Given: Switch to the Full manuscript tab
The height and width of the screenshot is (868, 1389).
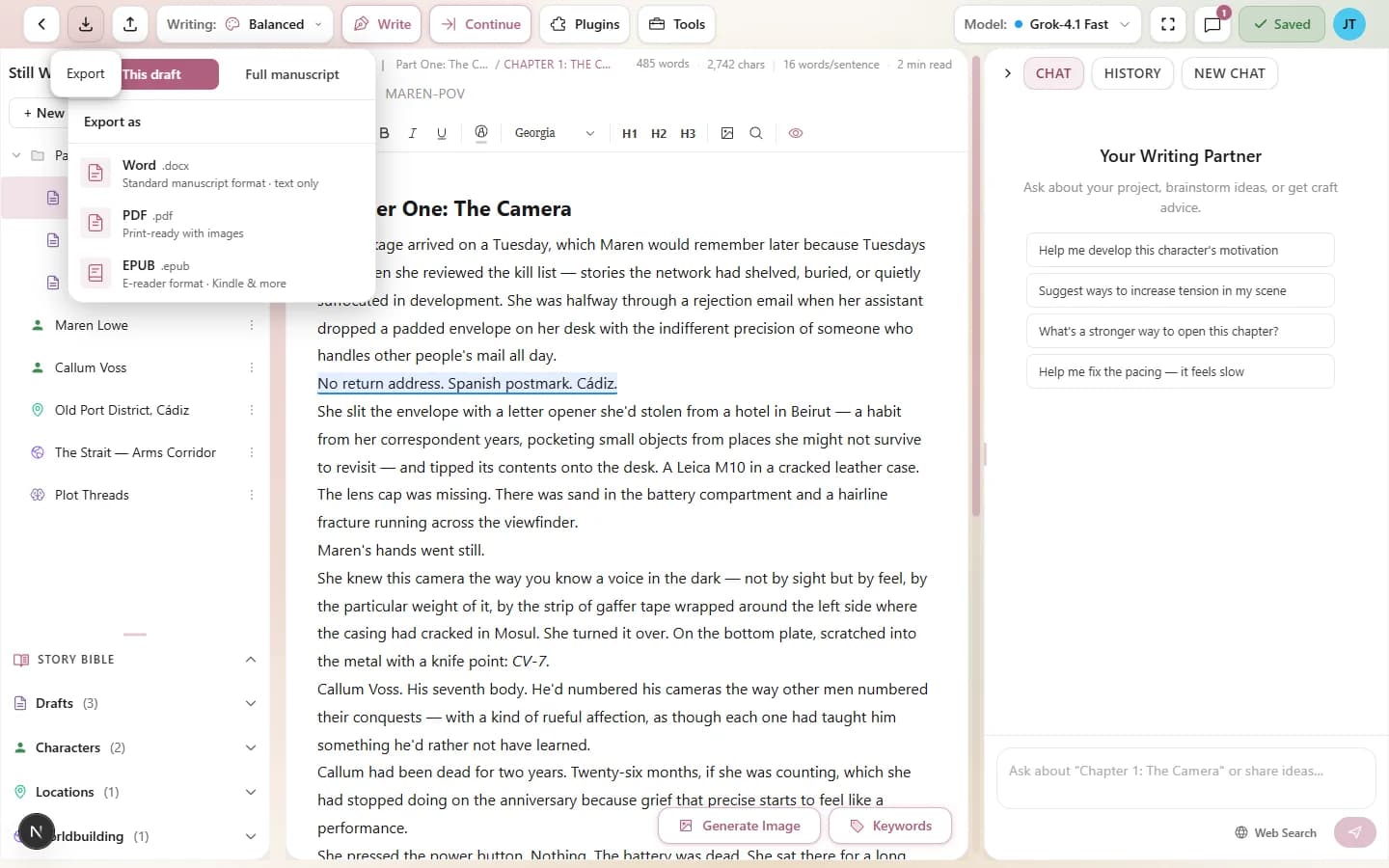Looking at the screenshot, I should coord(291,74).
